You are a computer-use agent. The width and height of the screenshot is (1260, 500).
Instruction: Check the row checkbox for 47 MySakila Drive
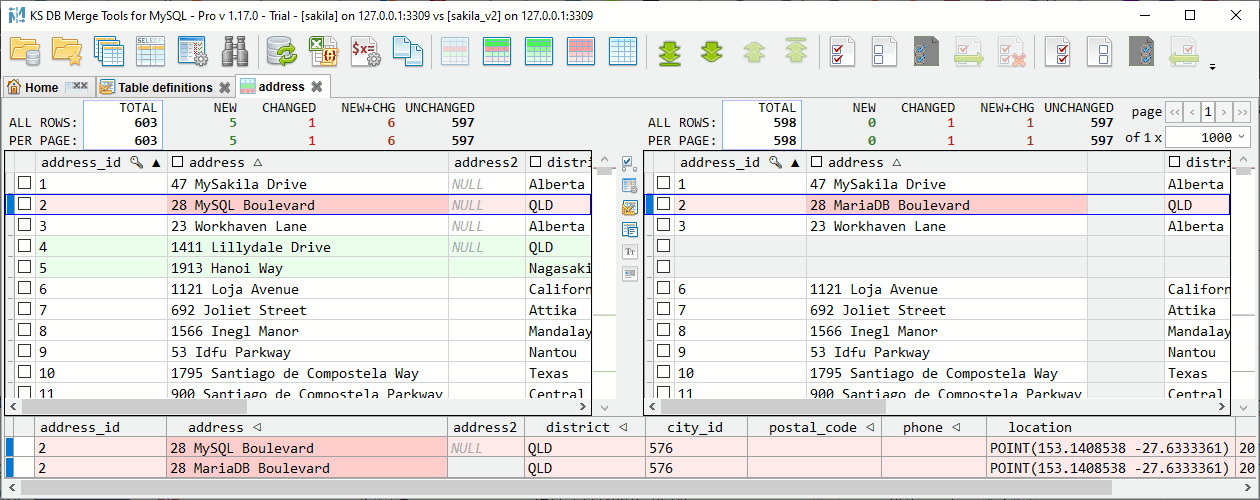click(x=25, y=184)
